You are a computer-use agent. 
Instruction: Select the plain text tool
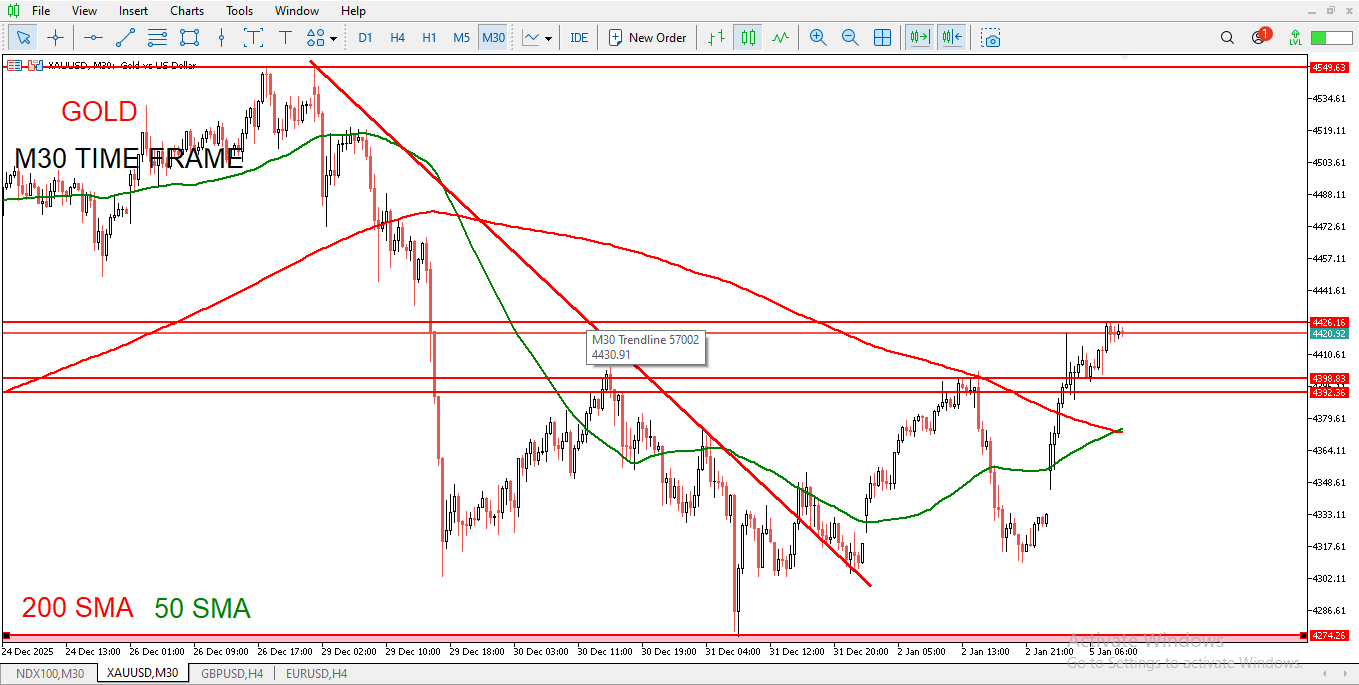coord(285,38)
